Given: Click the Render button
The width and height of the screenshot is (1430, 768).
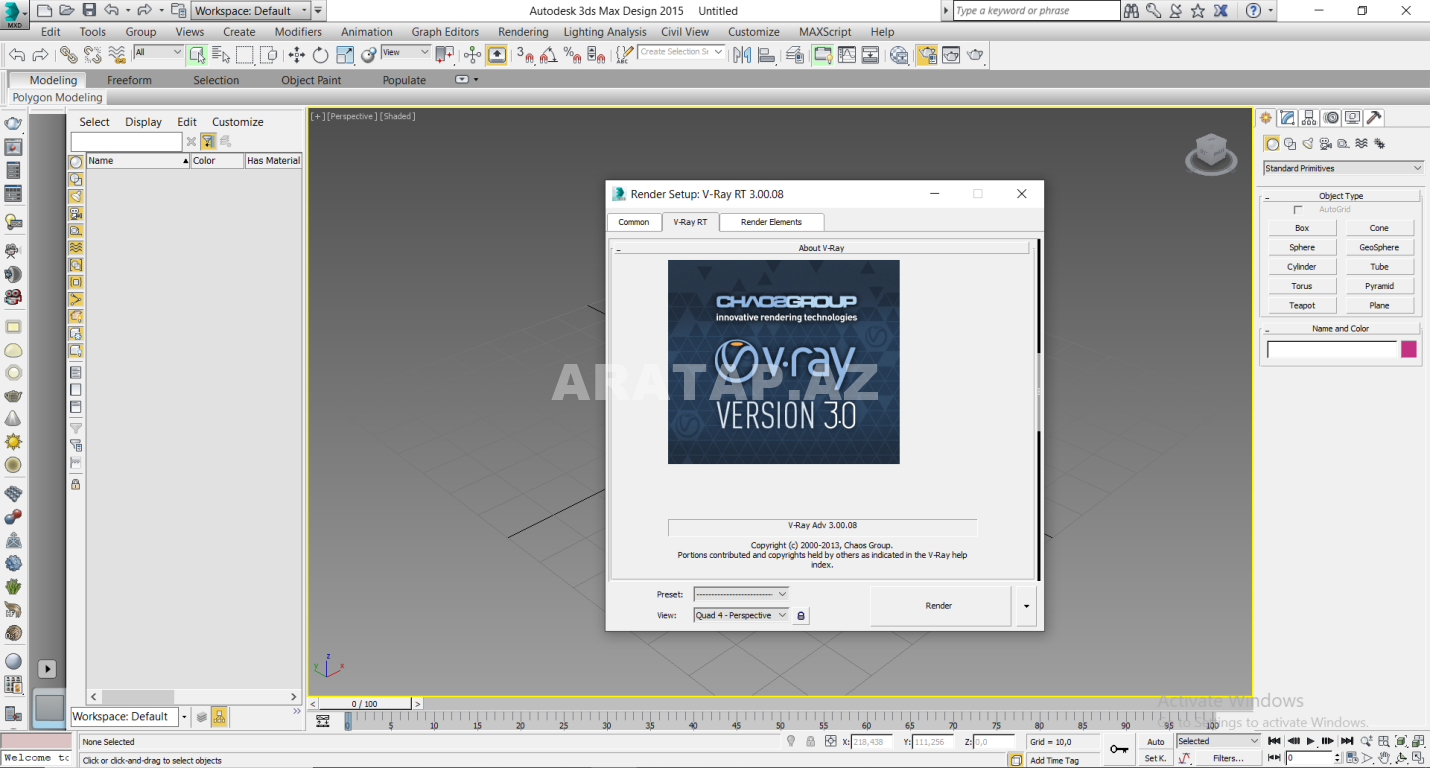Looking at the screenshot, I should pyautogui.click(x=939, y=606).
